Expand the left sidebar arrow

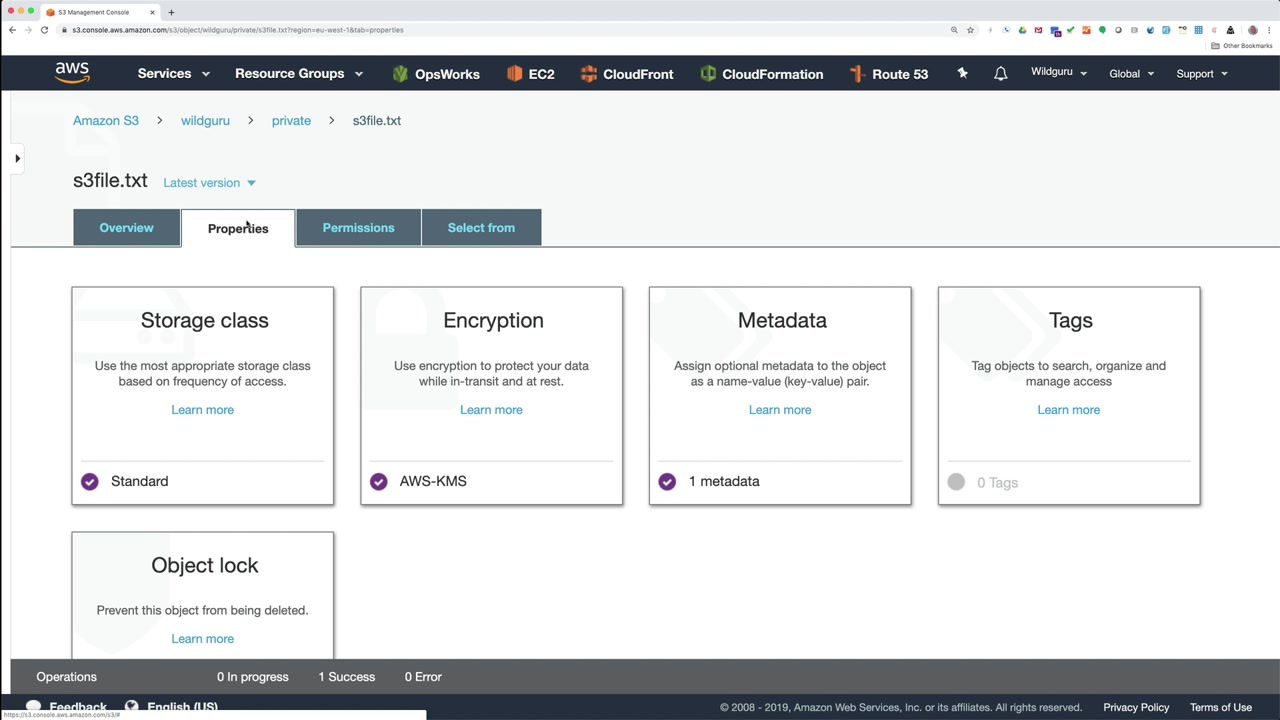click(17, 158)
